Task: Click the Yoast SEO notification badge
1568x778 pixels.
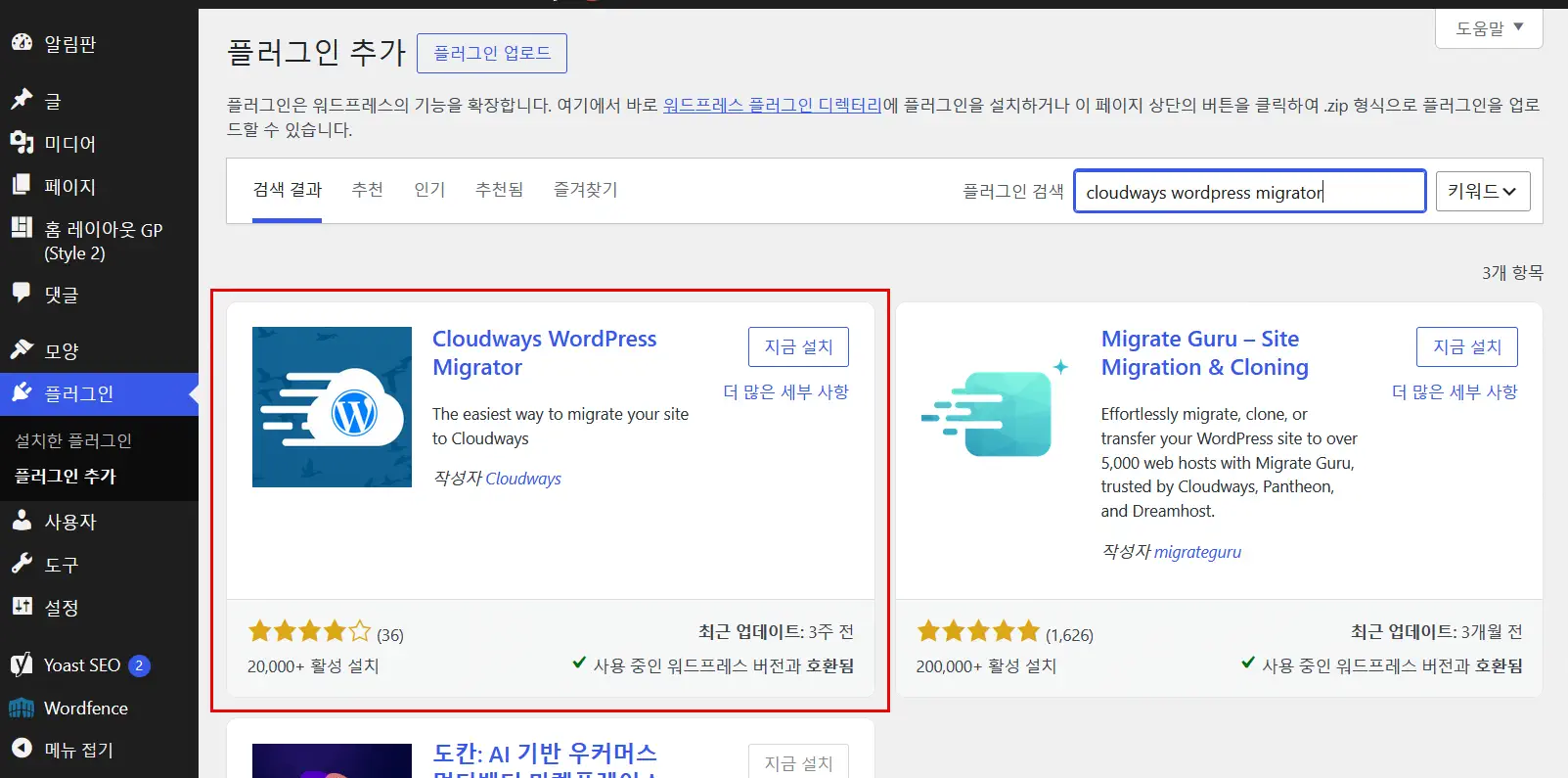Action: tap(139, 665)
